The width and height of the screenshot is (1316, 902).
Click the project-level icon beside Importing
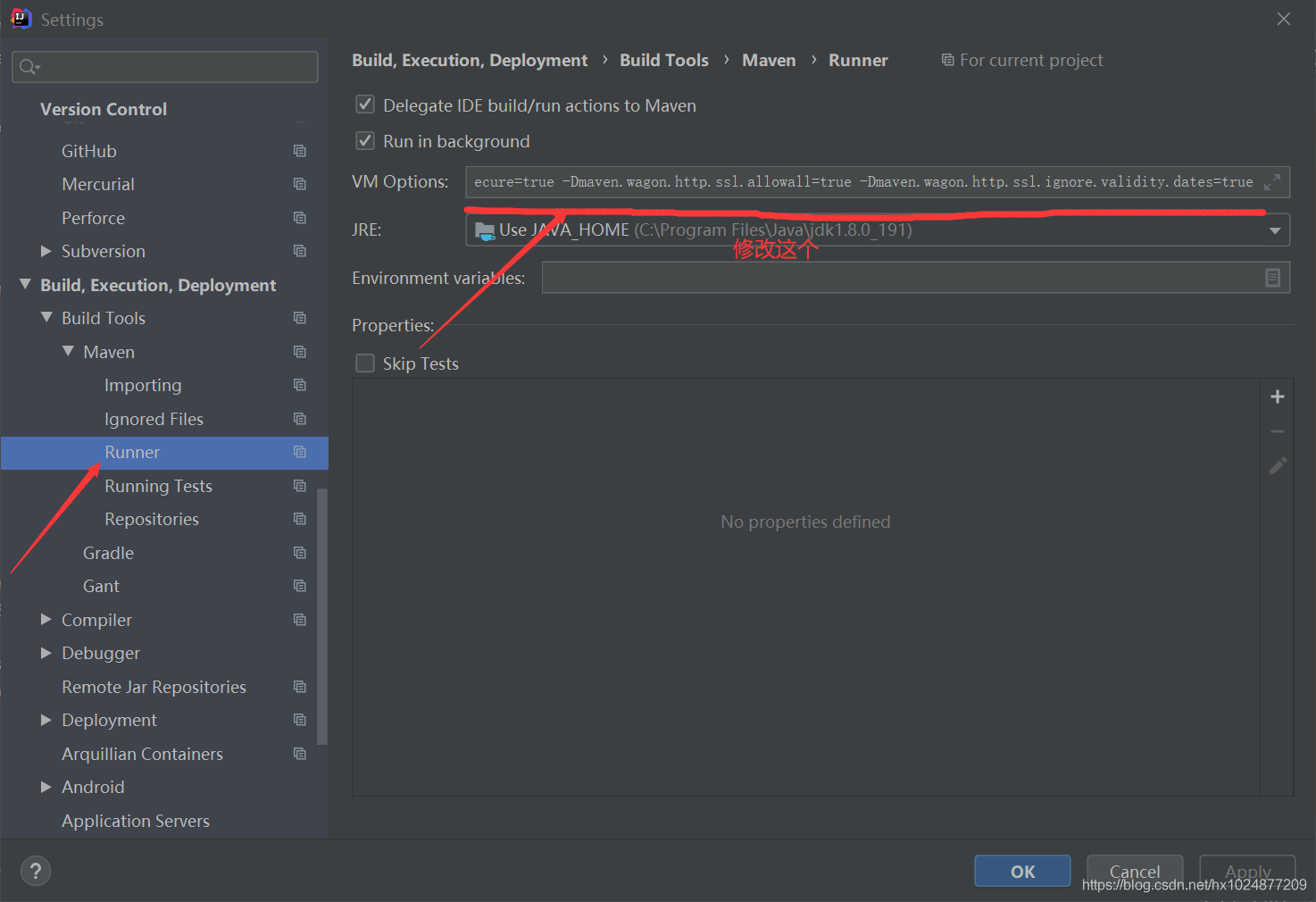tap(300, 385)
